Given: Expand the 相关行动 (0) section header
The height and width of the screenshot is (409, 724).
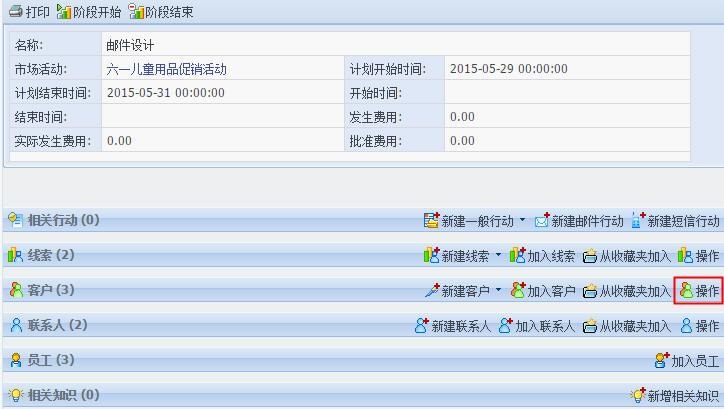Looking at the screenshot, I should click(63, 220).
